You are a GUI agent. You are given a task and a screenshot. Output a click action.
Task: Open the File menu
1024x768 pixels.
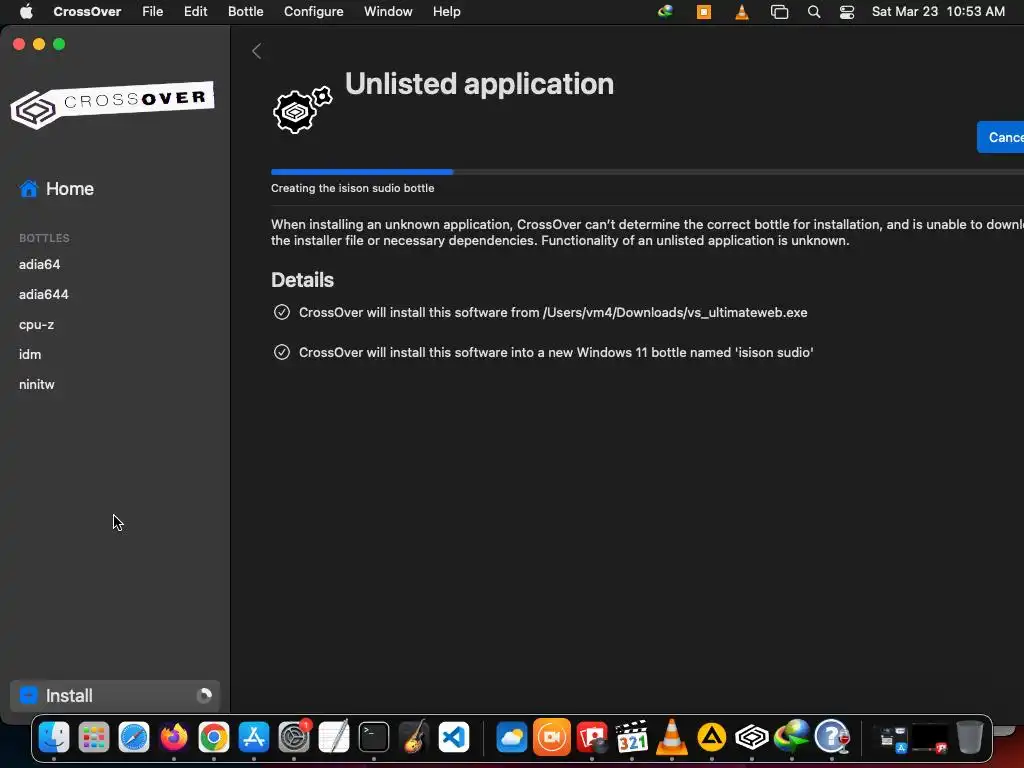[153, 11]
